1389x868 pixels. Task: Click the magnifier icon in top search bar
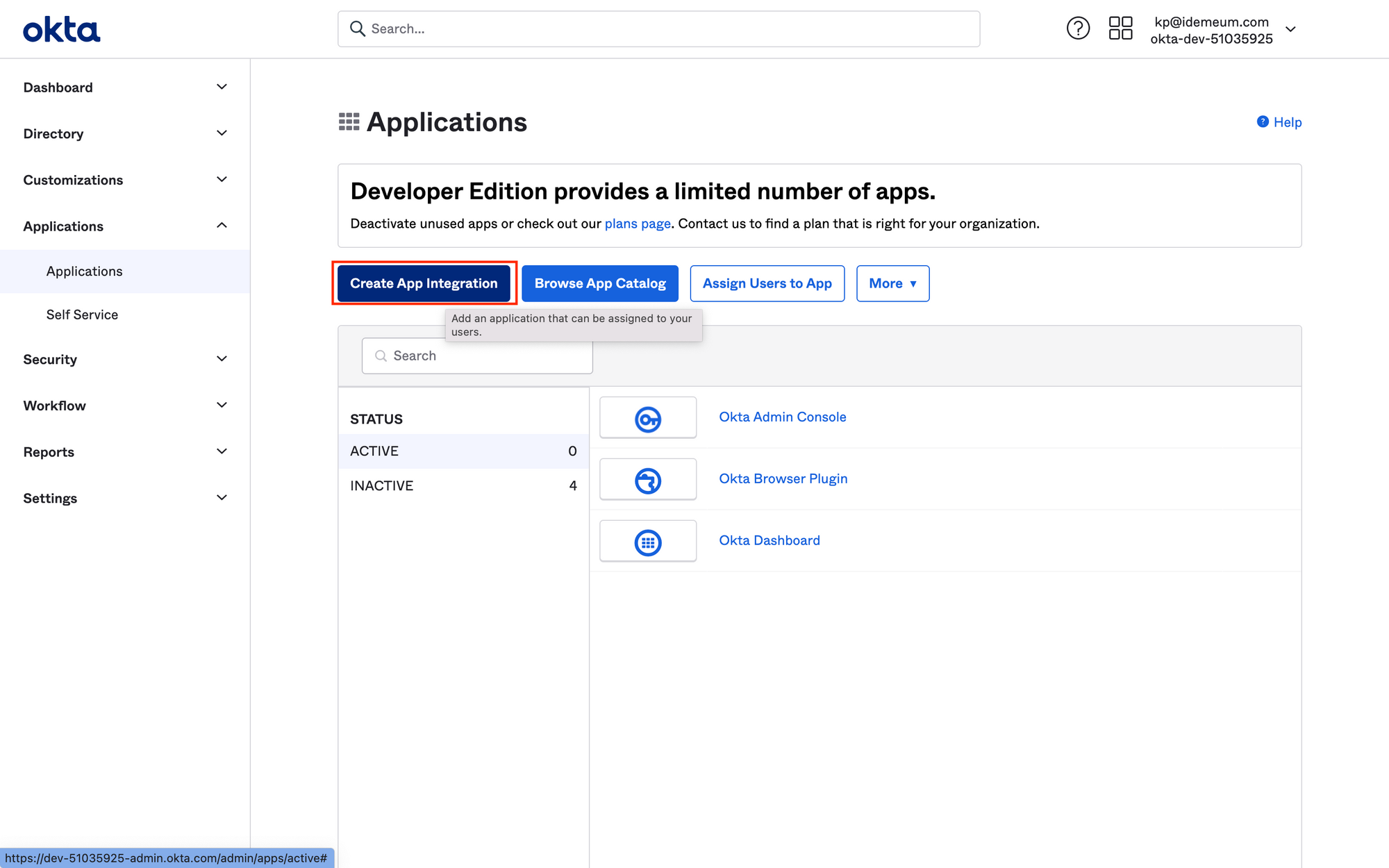(x=358, y=28)
